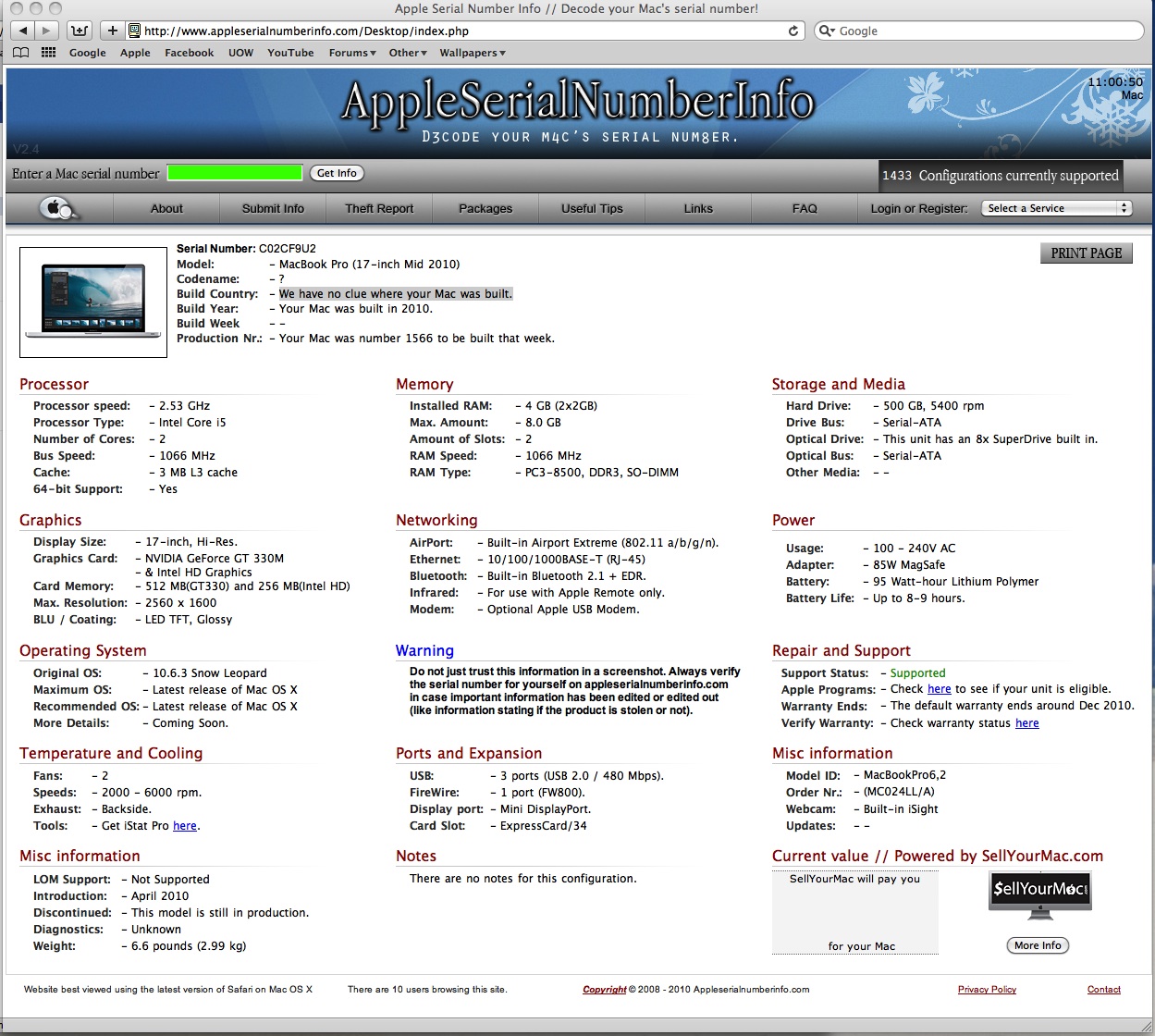Click the '10.6.3 Snow Leopard' original OS value
Image resolution: width=1155 pixels, height=1036 pixels.
point(210,673)
